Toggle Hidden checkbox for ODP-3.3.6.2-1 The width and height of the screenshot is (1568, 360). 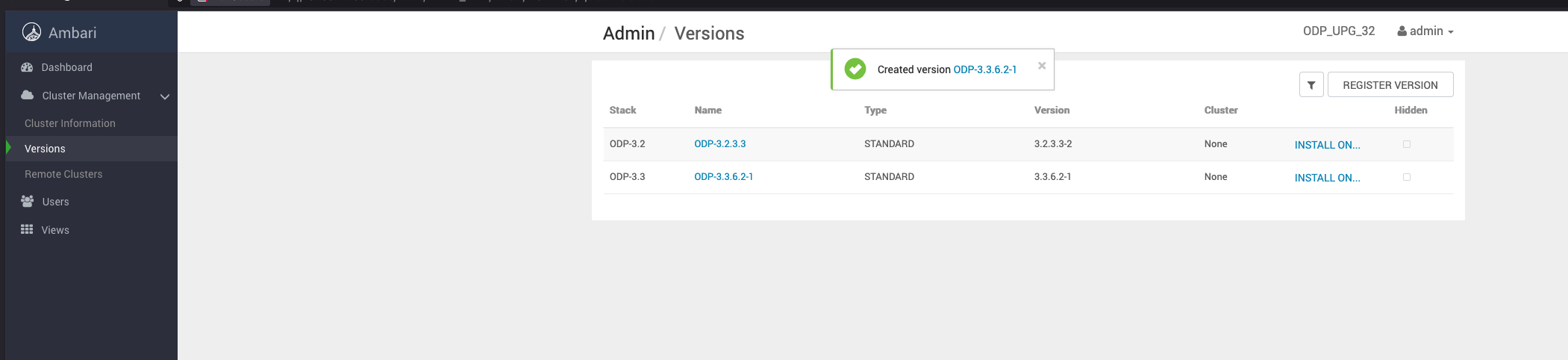click(x=1407, y=177)
